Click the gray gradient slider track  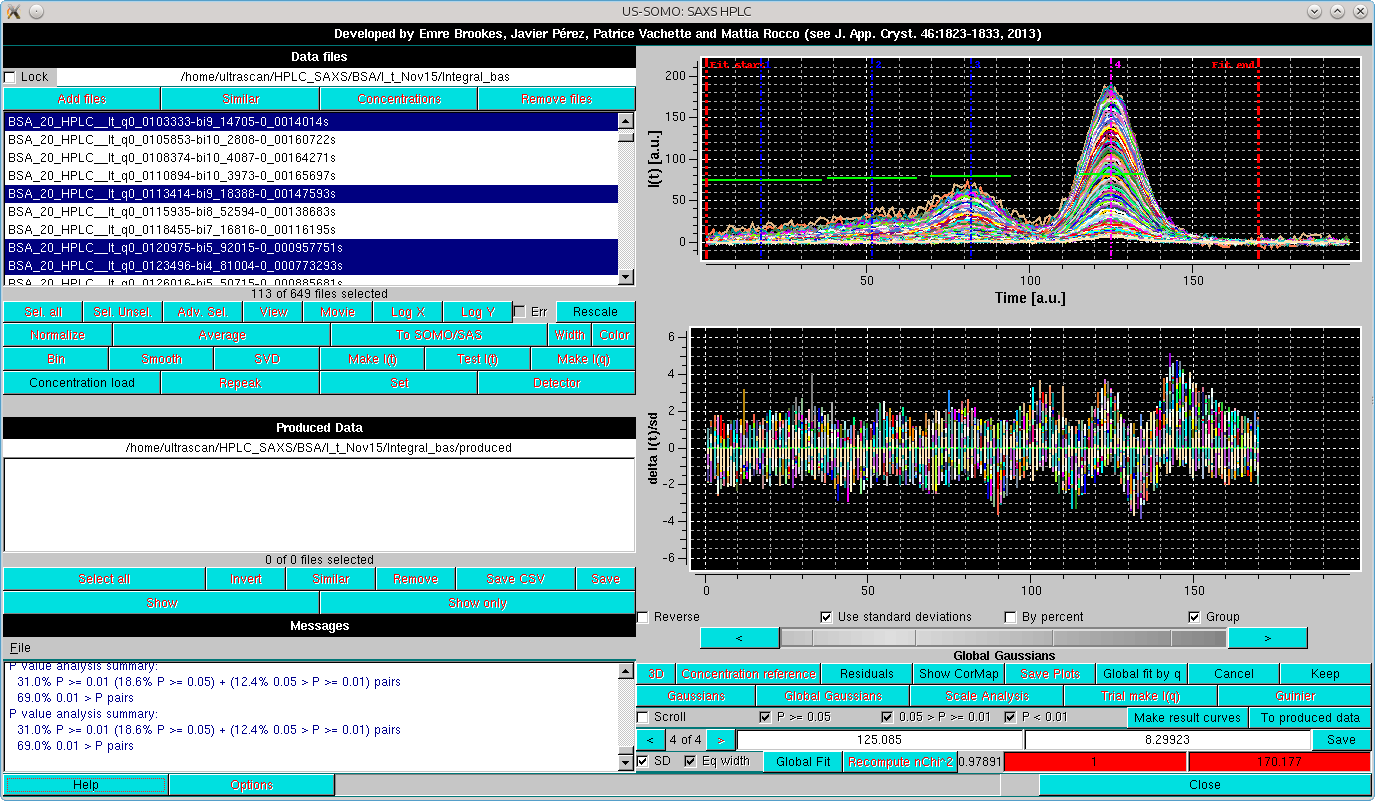click(1003, 638)
